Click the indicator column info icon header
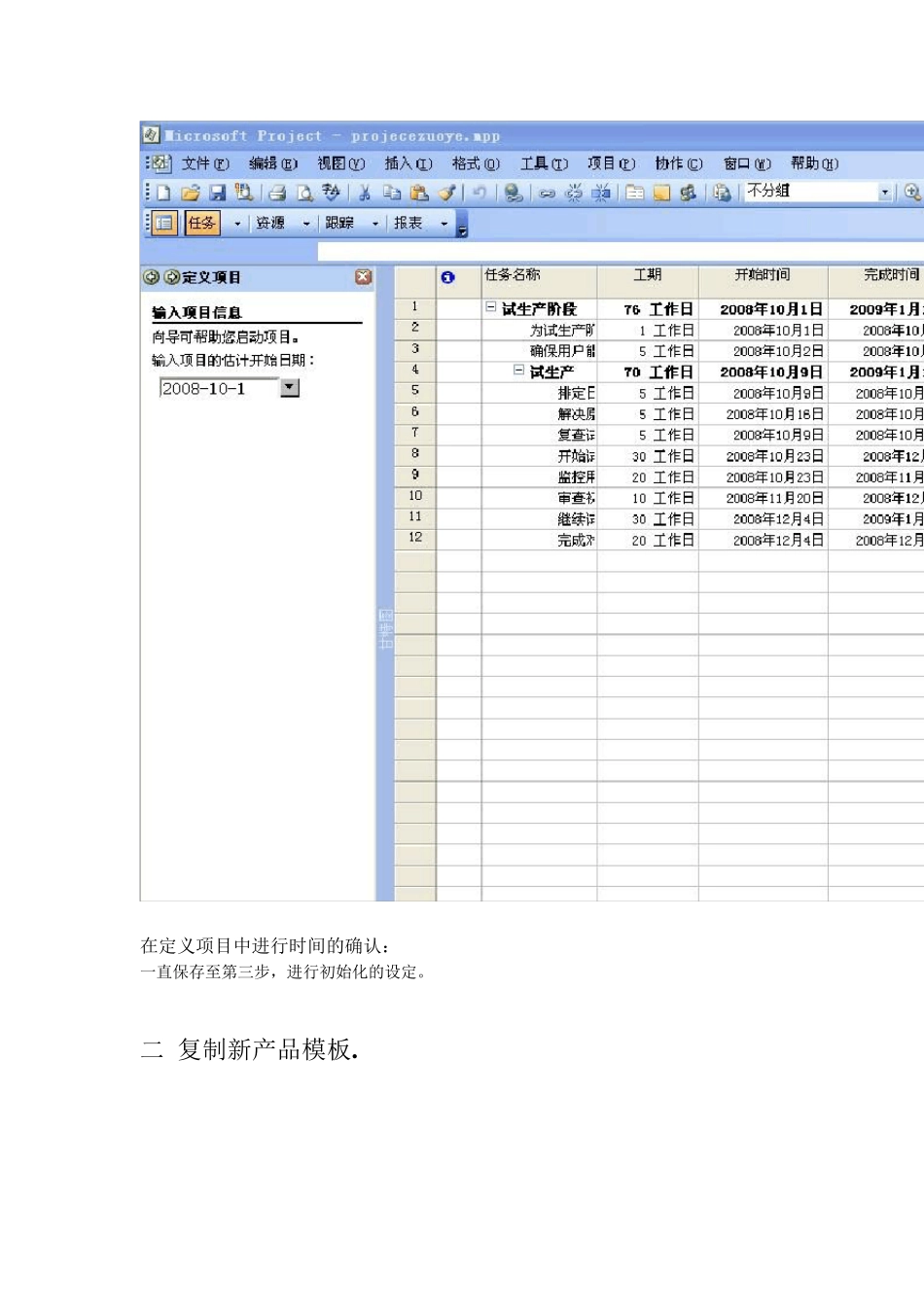Viewport: 924px width, 1307px height. click(x=447, y=277)
